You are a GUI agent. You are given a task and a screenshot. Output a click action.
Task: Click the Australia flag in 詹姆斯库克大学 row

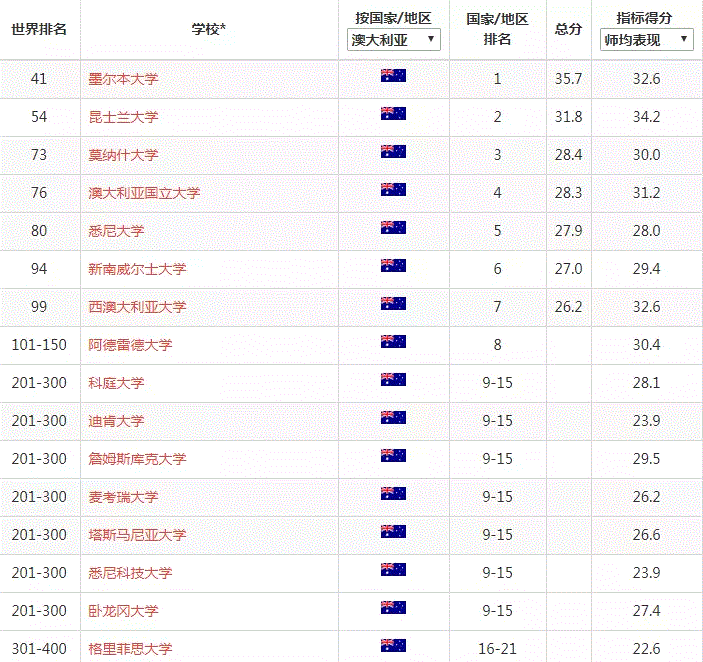[x=393, y=455]
